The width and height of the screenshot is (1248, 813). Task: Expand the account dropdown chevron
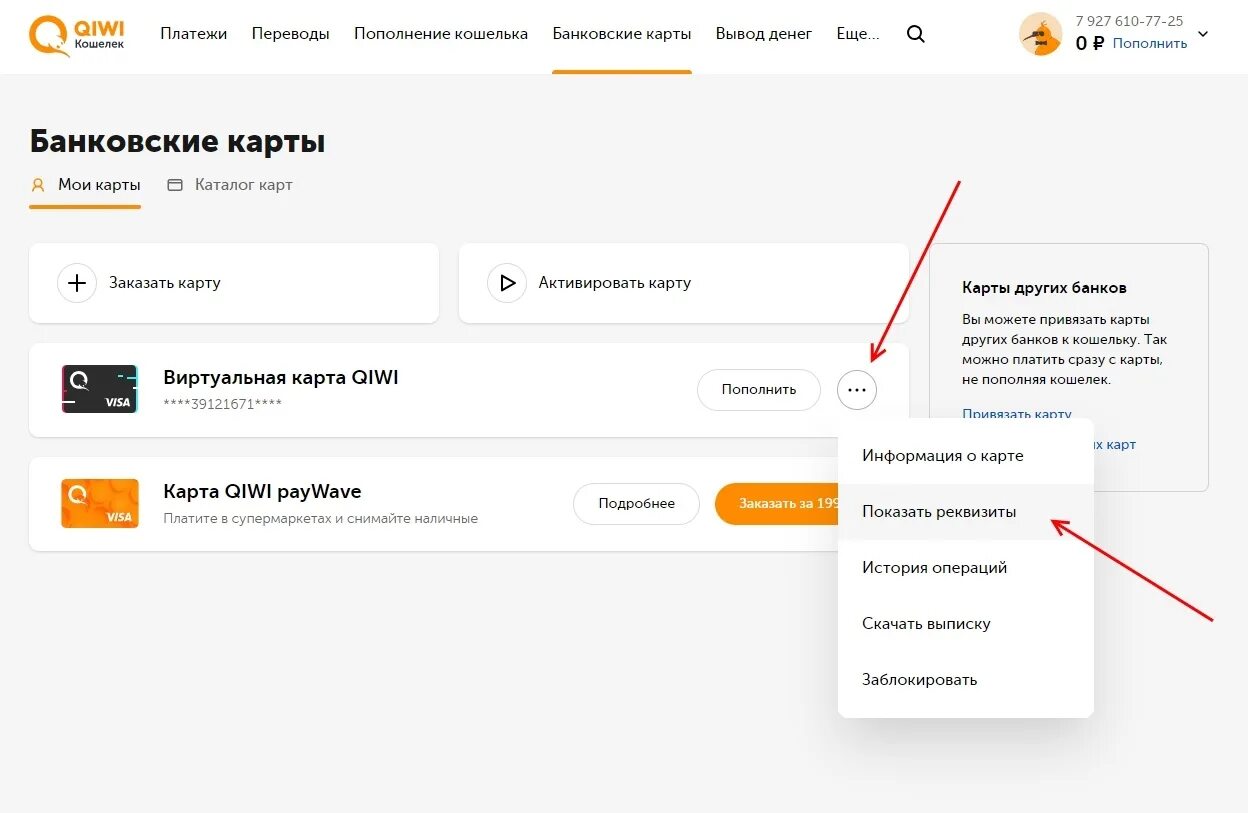point(1203,34)
